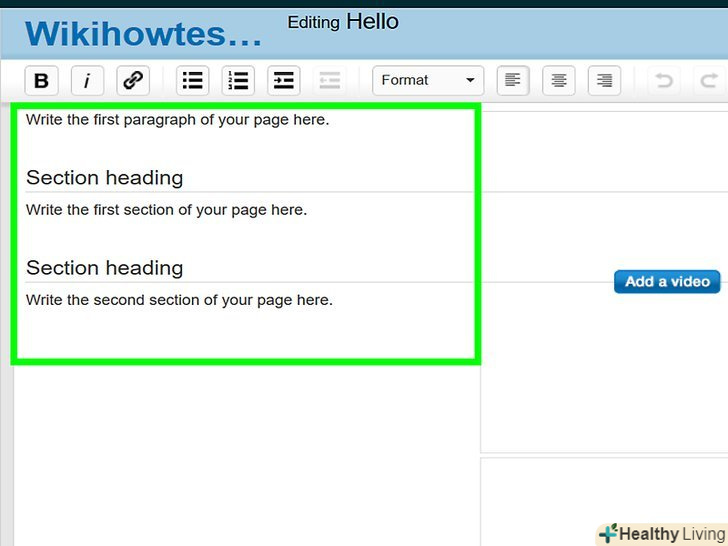Insert a bulleted list
This screenshot has width=728, height=546.
pyautogui.click(x=193, y=81)
